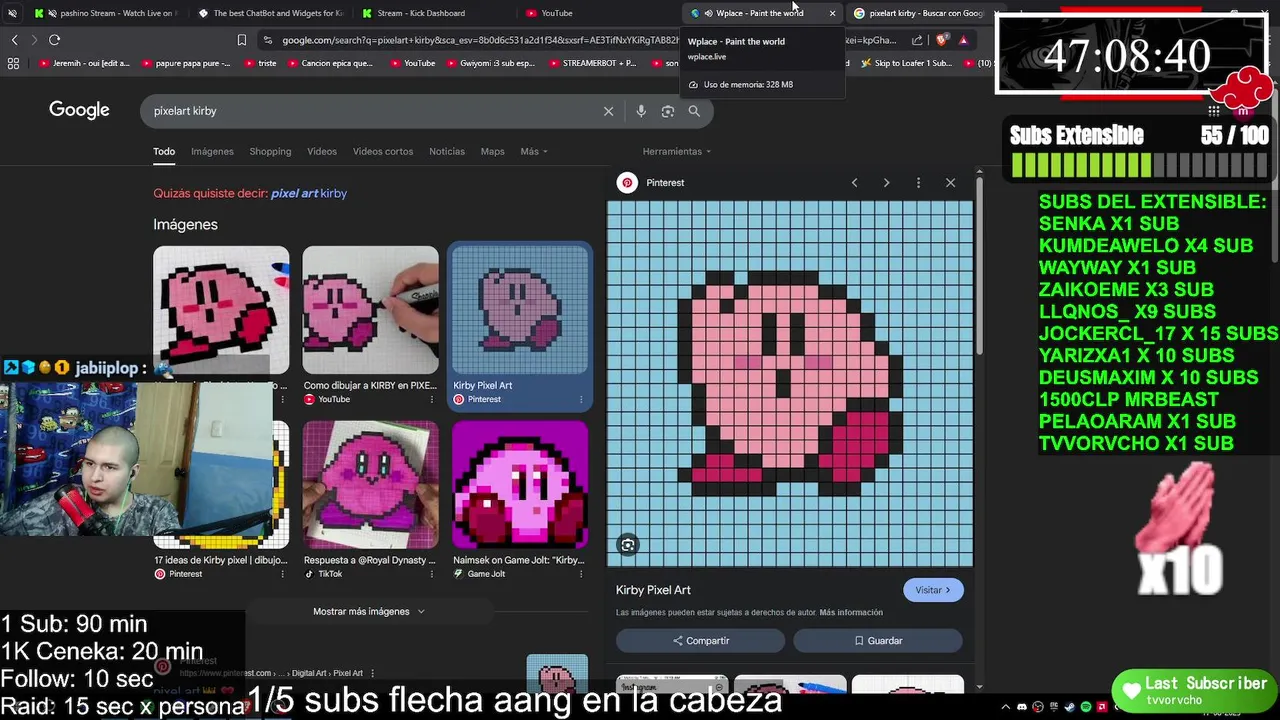The width and height of the screenshot is (1280, 720).
Task: Open the first Kirby thumbnail with red feet
Action: tap(221, 310)
